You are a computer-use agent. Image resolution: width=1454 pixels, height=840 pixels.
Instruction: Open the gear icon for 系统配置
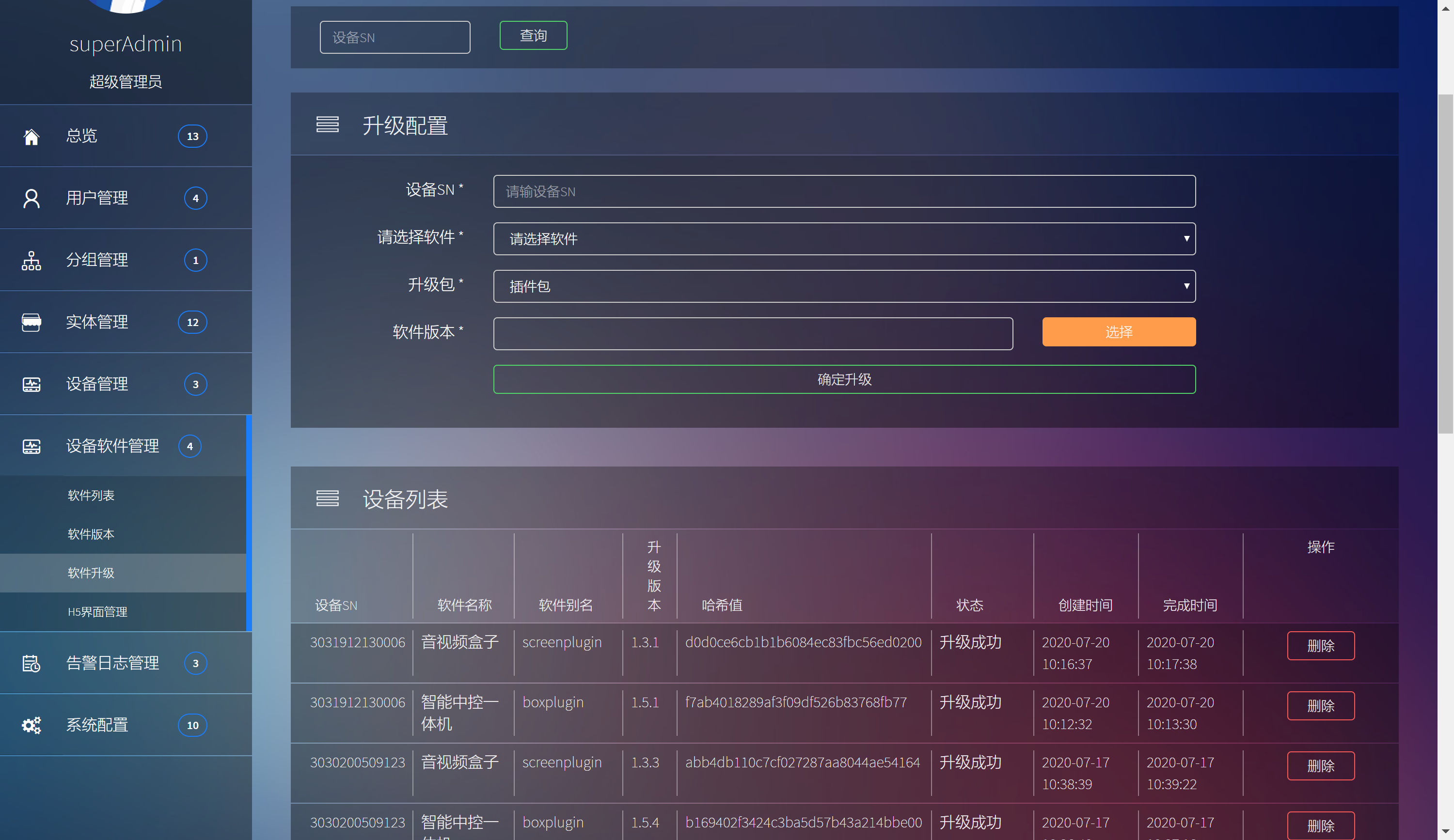point(31,725)
